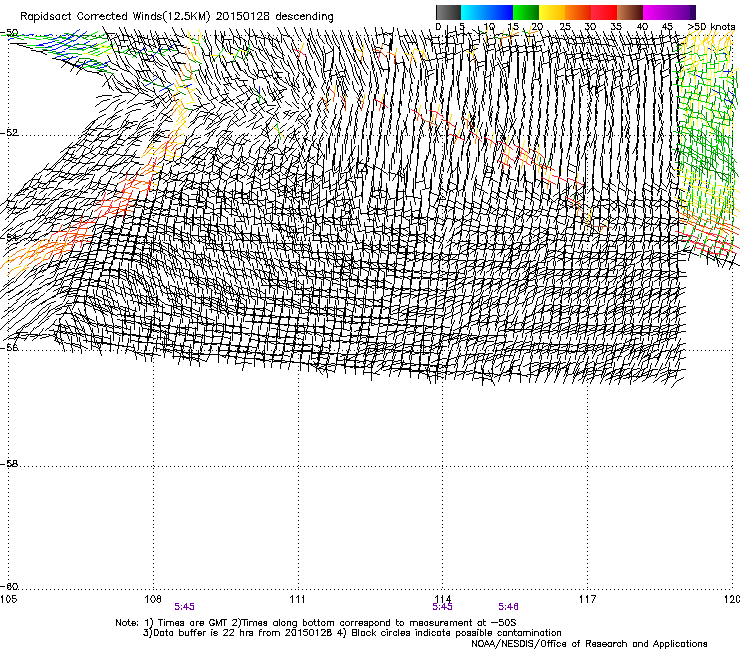Click the gray 0-5 knots legend swatch
This screenshot has height=650, width=740.
(448, 12)
